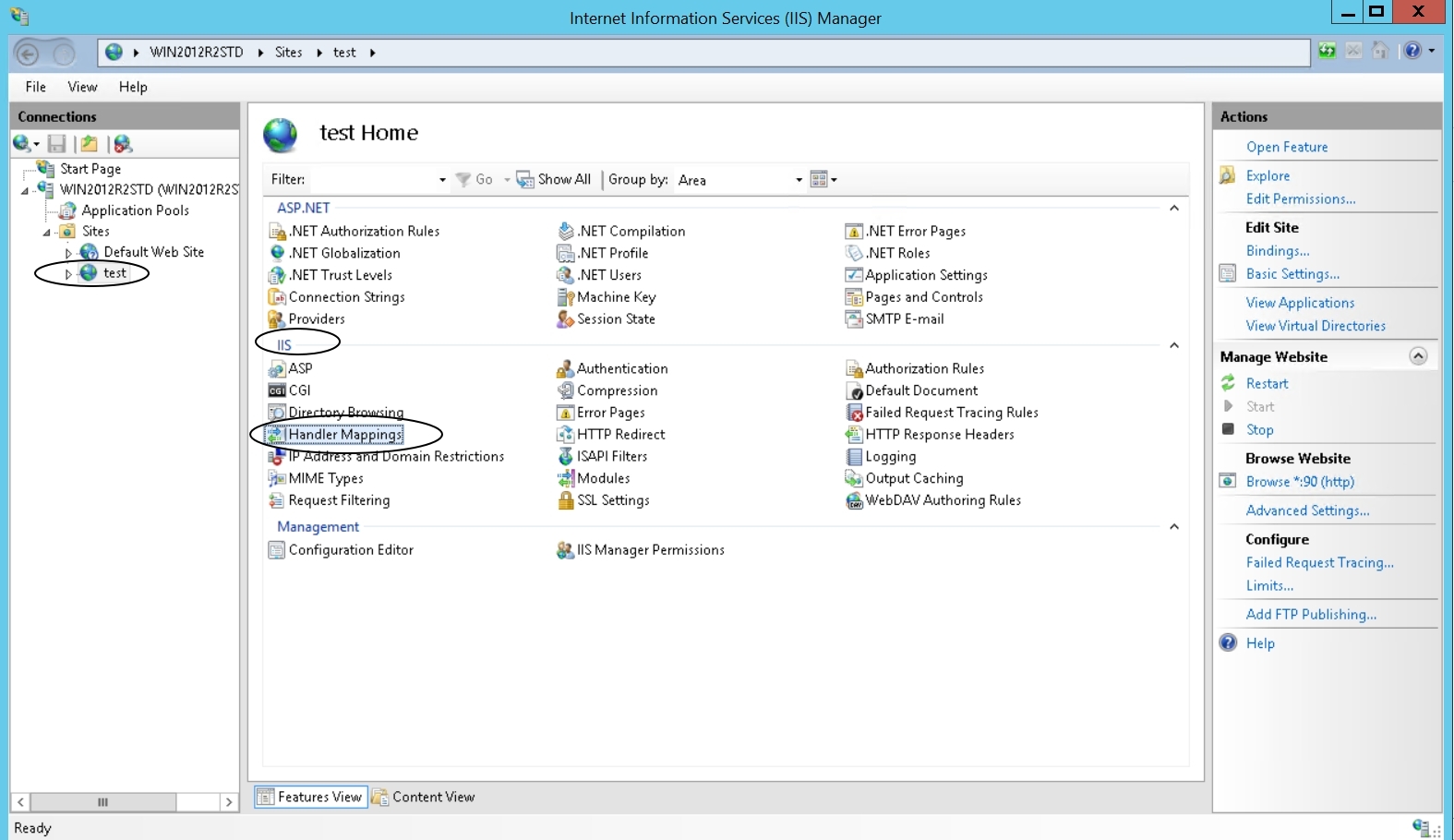The width and height of the screenshot is (1454, 840).
Task: Open the Modules feature icon
Action: click(566, 478)
